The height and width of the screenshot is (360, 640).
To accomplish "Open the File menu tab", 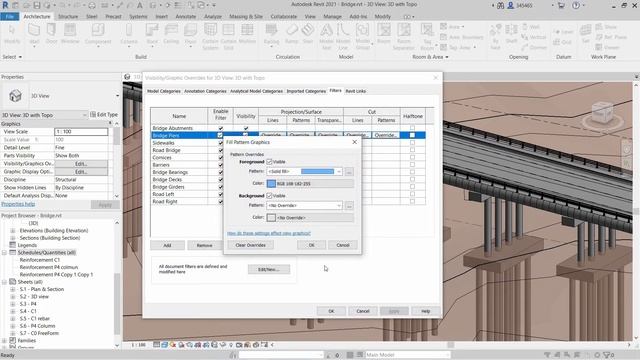I will [9, 16].
